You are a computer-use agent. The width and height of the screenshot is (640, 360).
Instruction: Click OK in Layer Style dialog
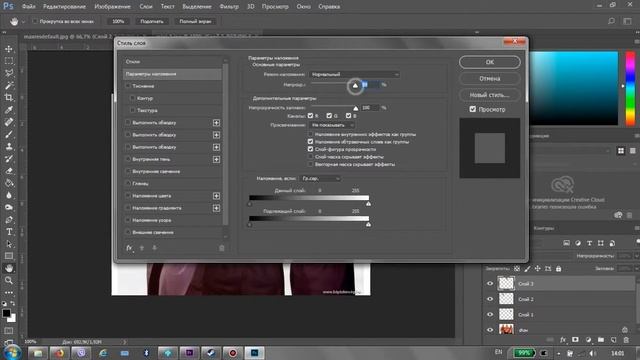pos(489,62)
